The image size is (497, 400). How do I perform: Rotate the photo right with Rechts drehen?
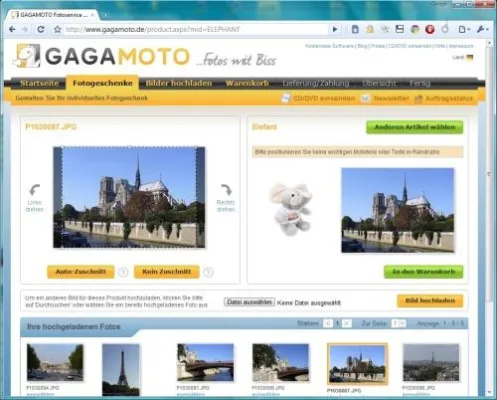(x=226, y=198)
